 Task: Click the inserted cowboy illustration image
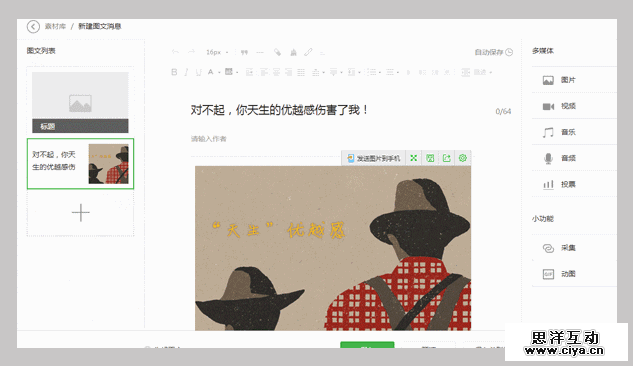[333, 248]
